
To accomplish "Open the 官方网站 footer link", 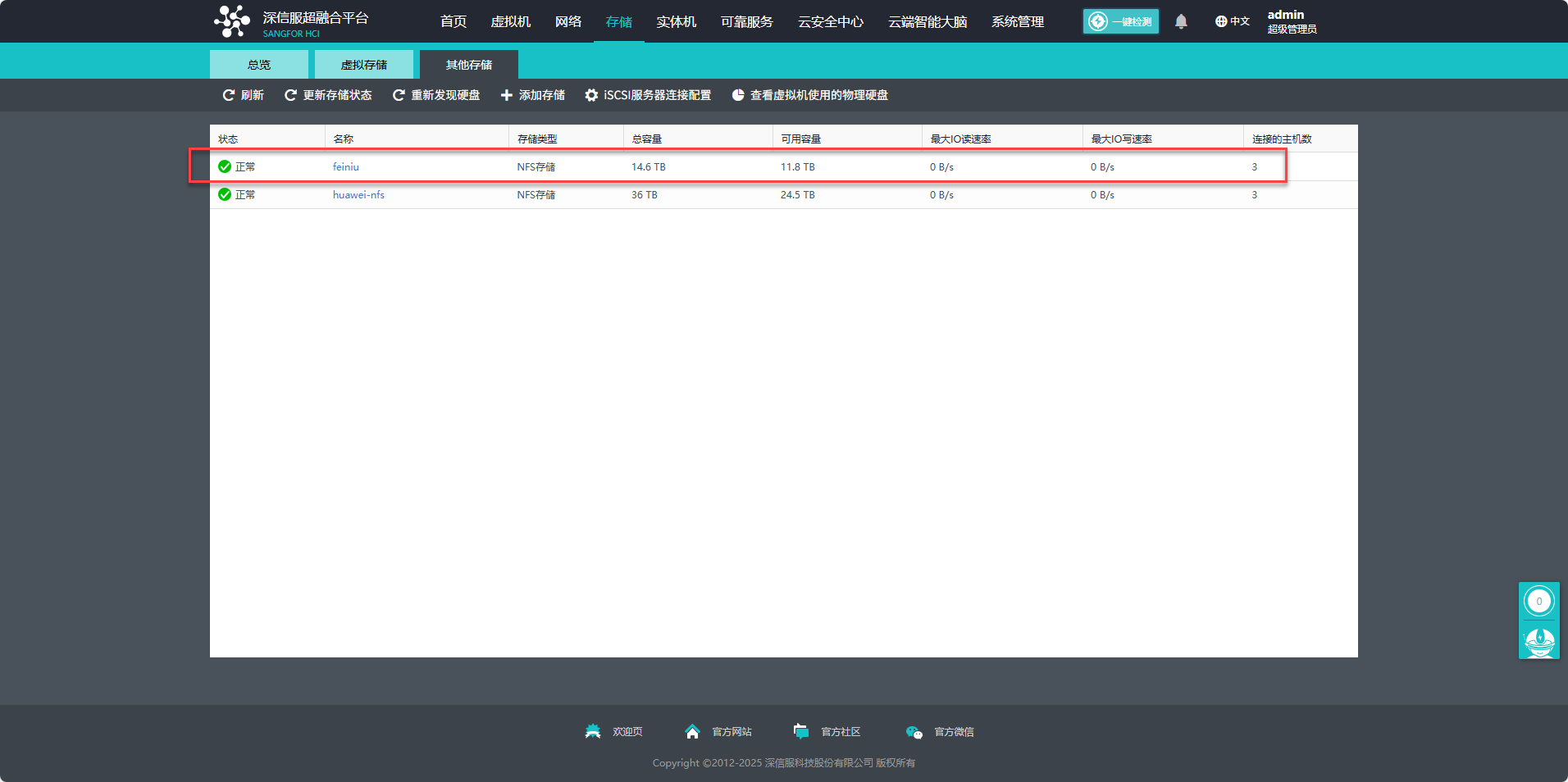I will pos(732,732).
